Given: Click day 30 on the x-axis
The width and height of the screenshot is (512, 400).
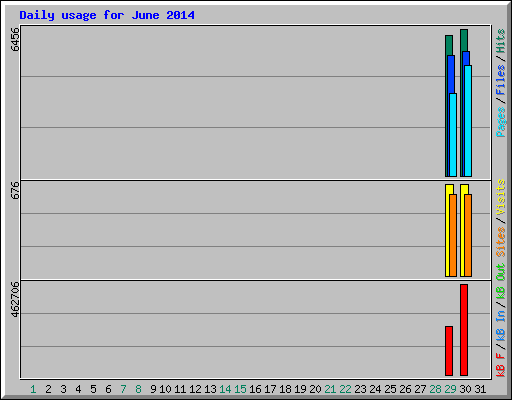Looking at the screenshot, I should 465,389.
